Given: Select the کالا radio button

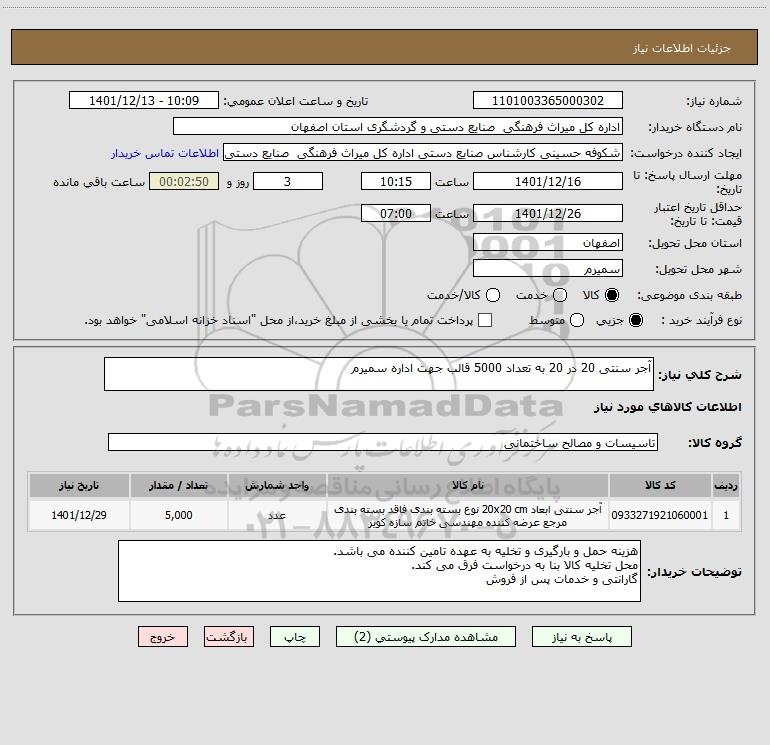Looking at the screenshot, I should [612, 295].
